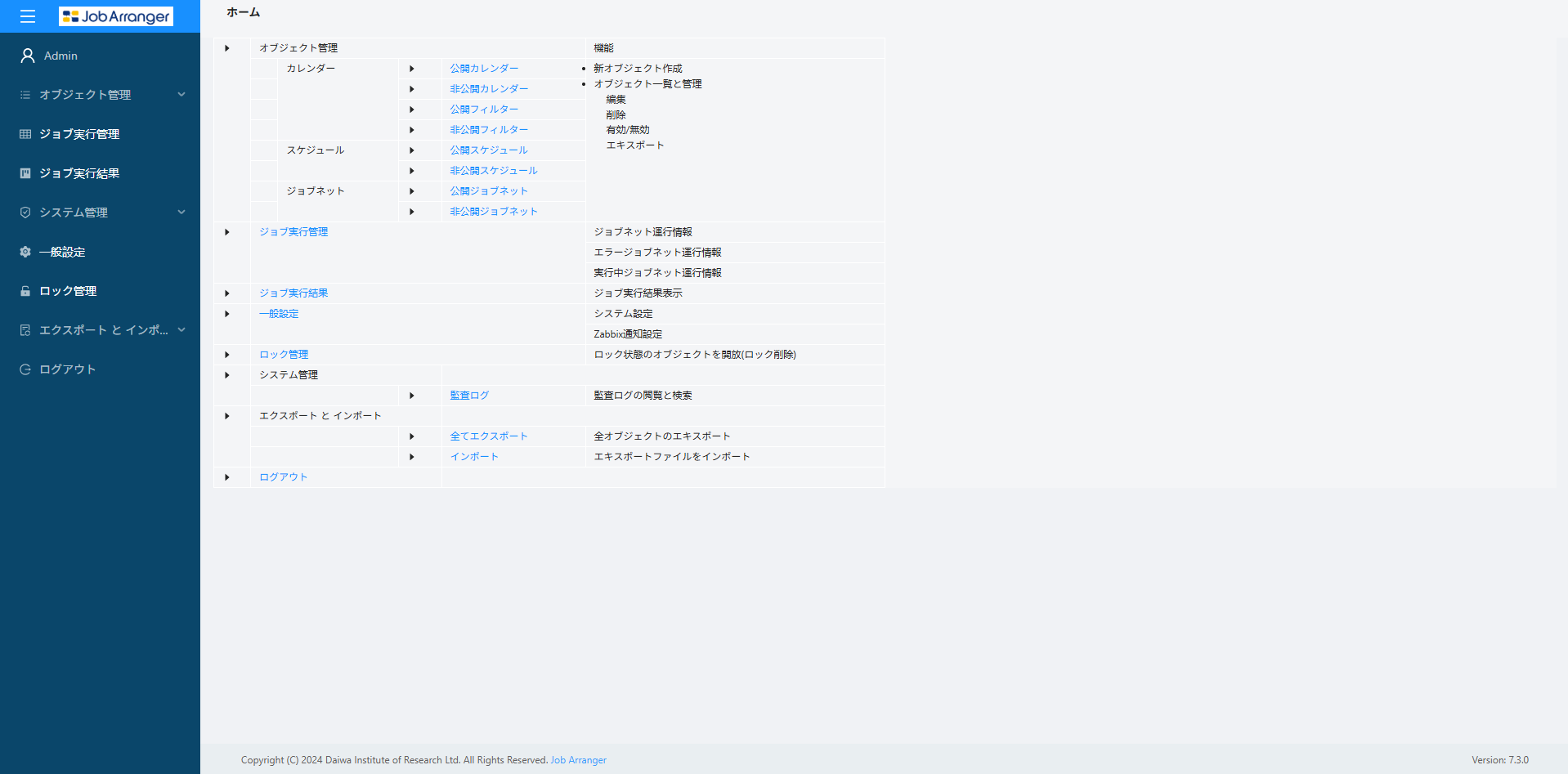This screenshot has width=1568, height=774.
Task: Follow the ジョブ実行管理 table link
Action: point(293,232)
